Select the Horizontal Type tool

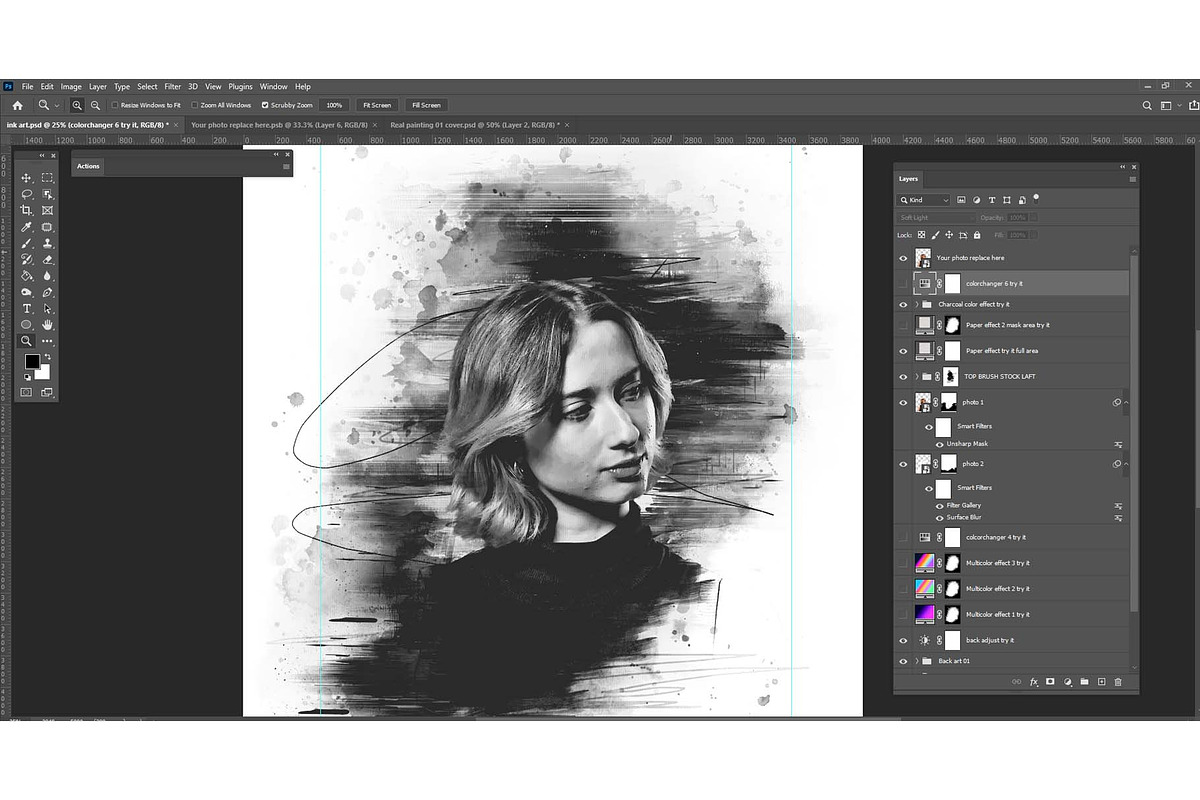(x=27, y=308)
